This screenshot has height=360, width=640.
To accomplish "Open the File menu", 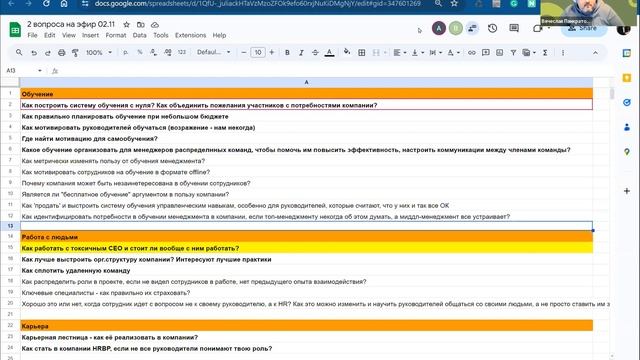I will pos(32,36).
